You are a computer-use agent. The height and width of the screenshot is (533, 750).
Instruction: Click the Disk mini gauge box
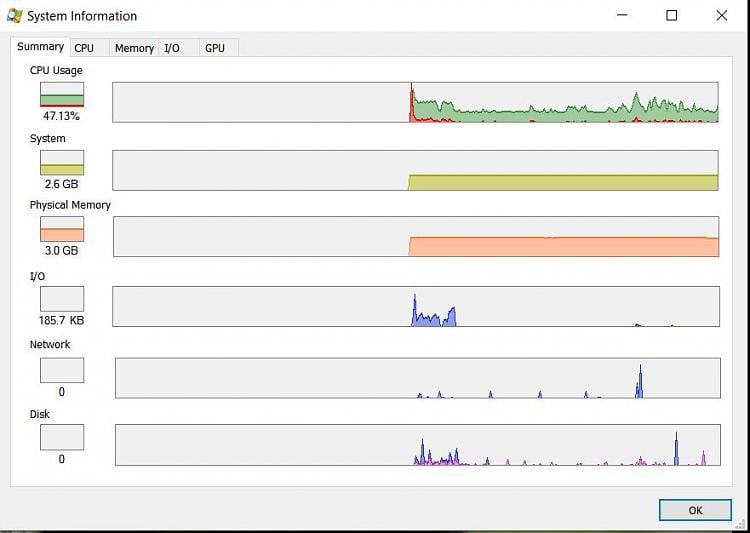[x=62, y=437]
